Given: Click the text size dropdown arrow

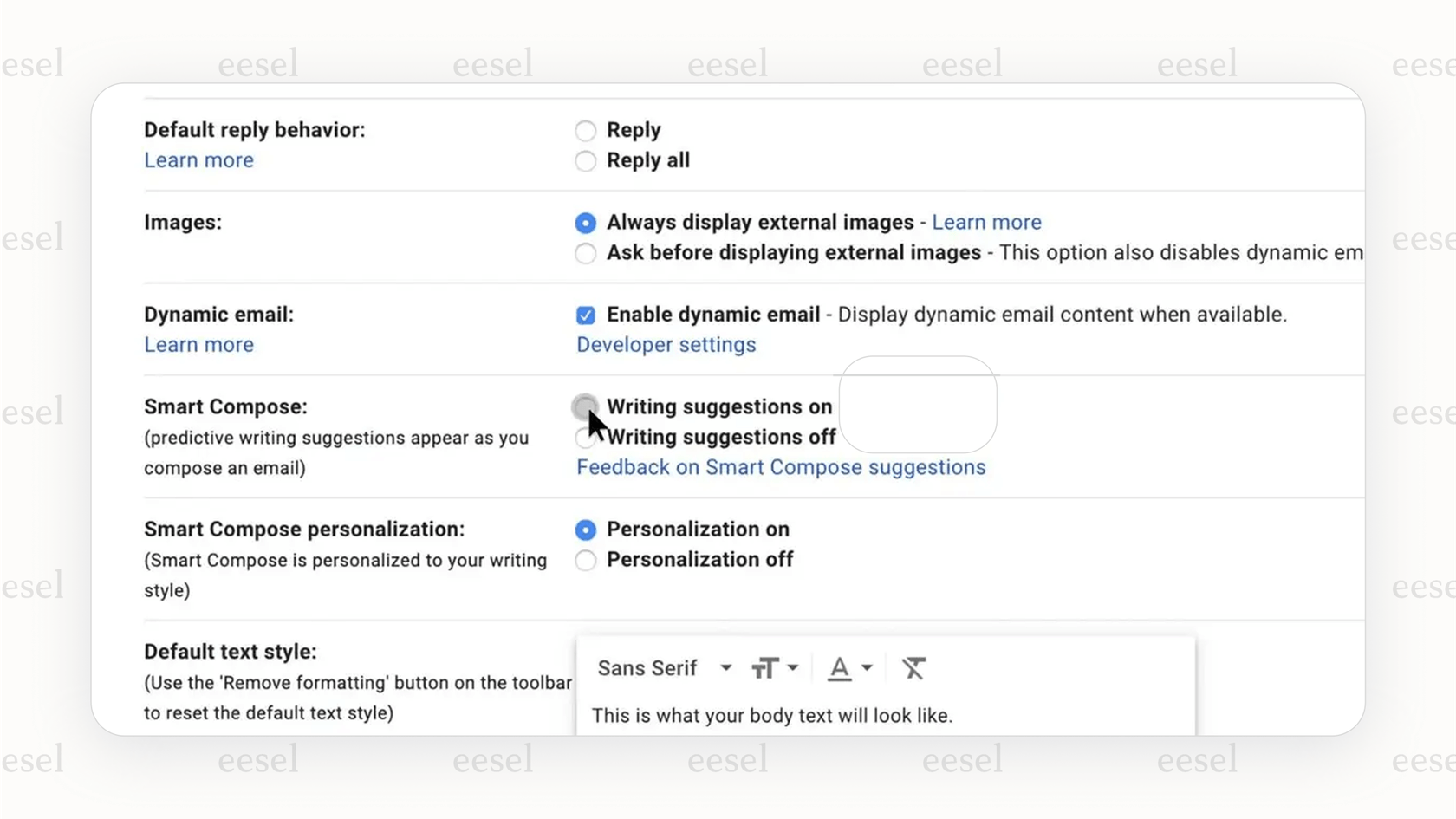Looking at the screenshot, I should coord(793,668).
